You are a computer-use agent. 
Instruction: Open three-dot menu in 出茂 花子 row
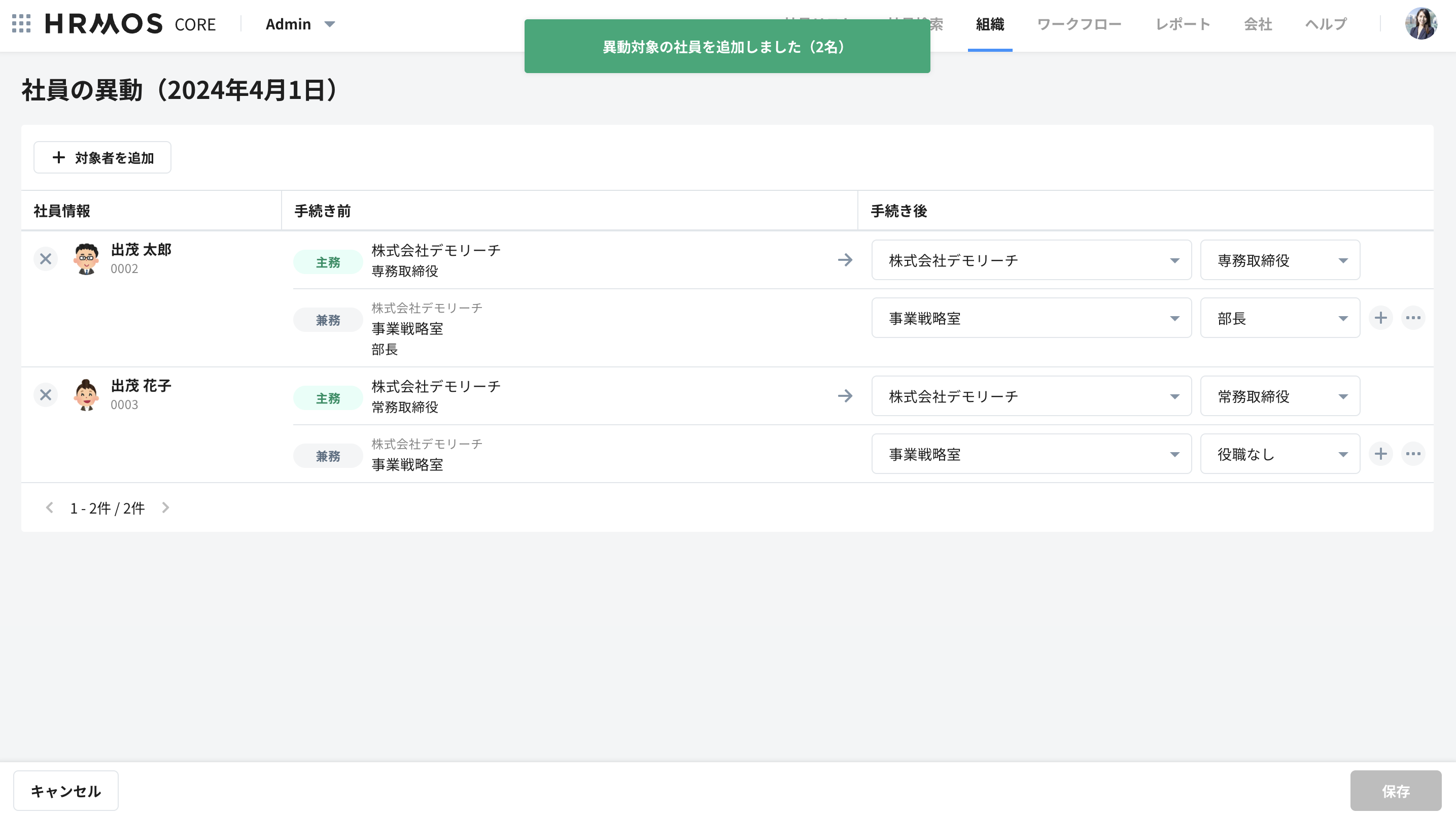tap(1413, 454)
